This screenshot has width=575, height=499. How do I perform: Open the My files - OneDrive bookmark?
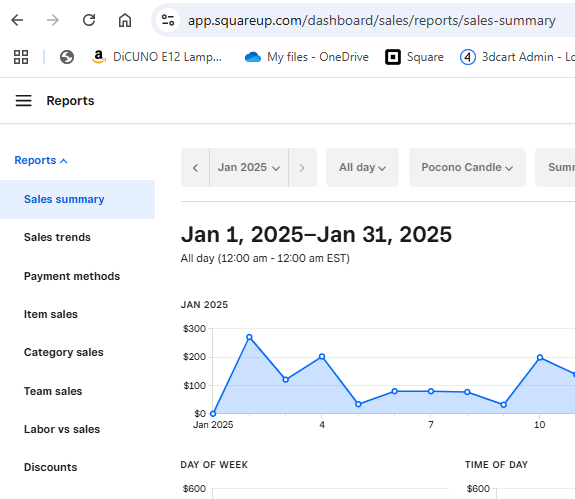click(307, 57)
